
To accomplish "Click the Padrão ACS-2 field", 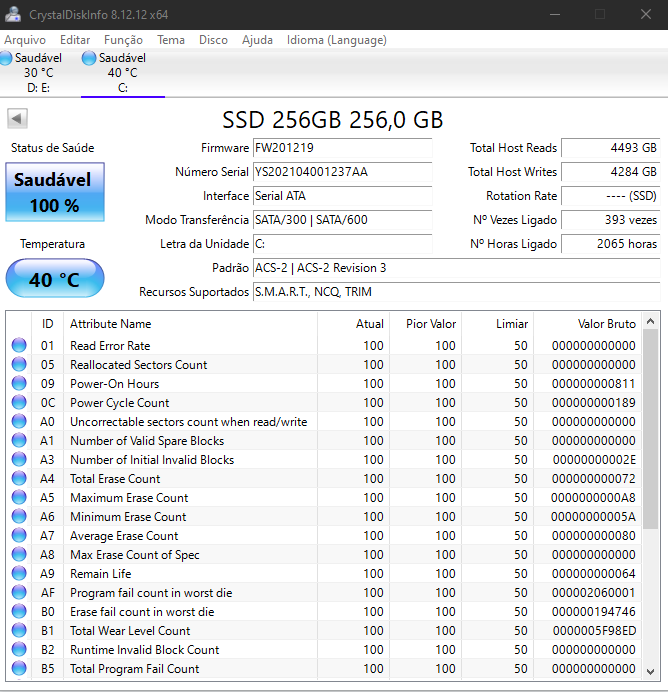I will pyautogui.click(x=457, y=268).
